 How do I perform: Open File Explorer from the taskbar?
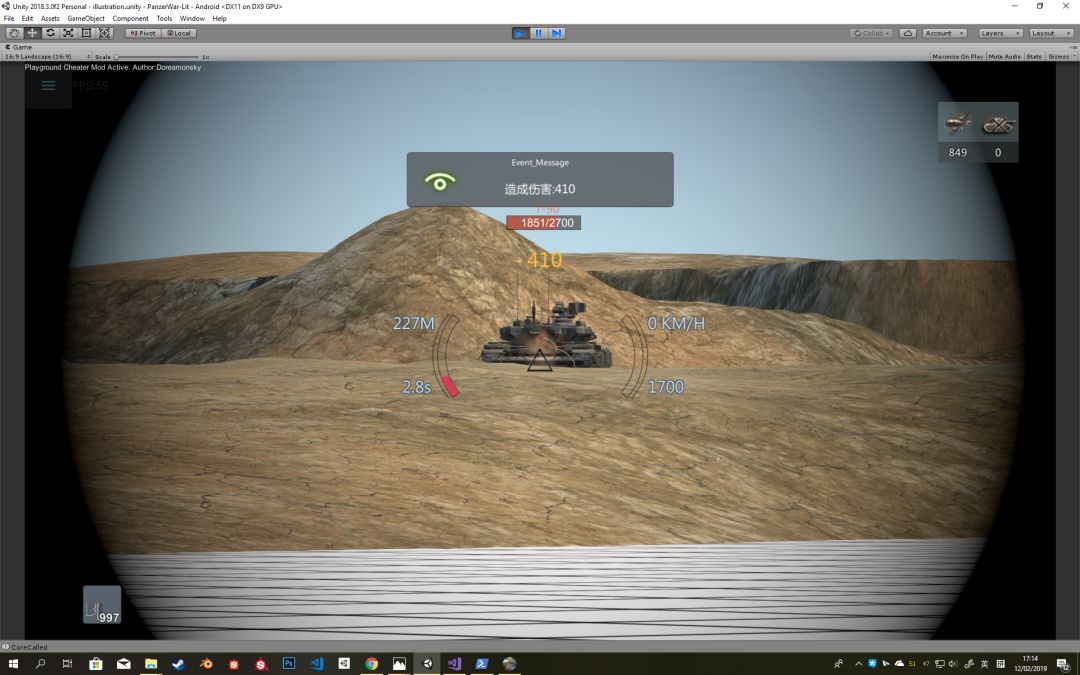pyautogui.click(x=151, y=663)
